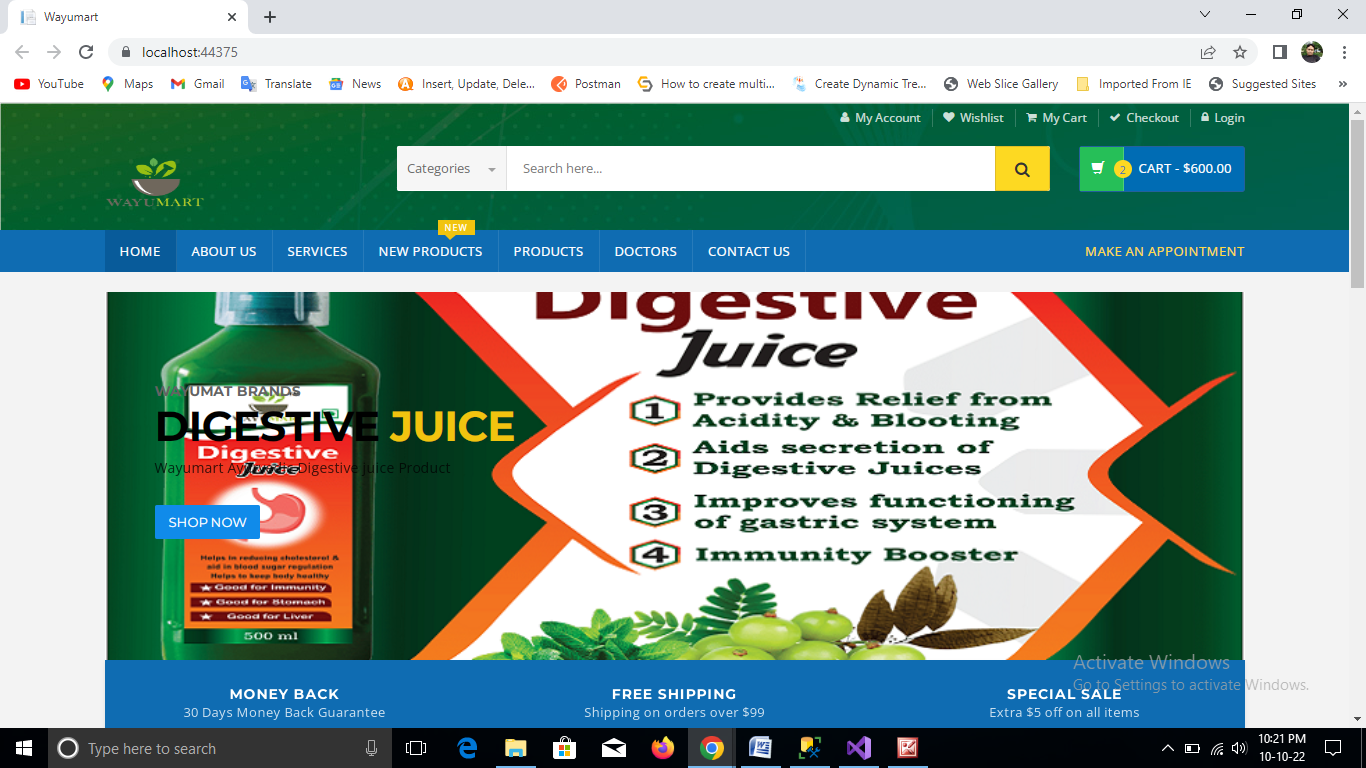Viewport: 1366px width, 768px height.
Task: Bookmark this page with the star icon
Action: [1240, 52]
